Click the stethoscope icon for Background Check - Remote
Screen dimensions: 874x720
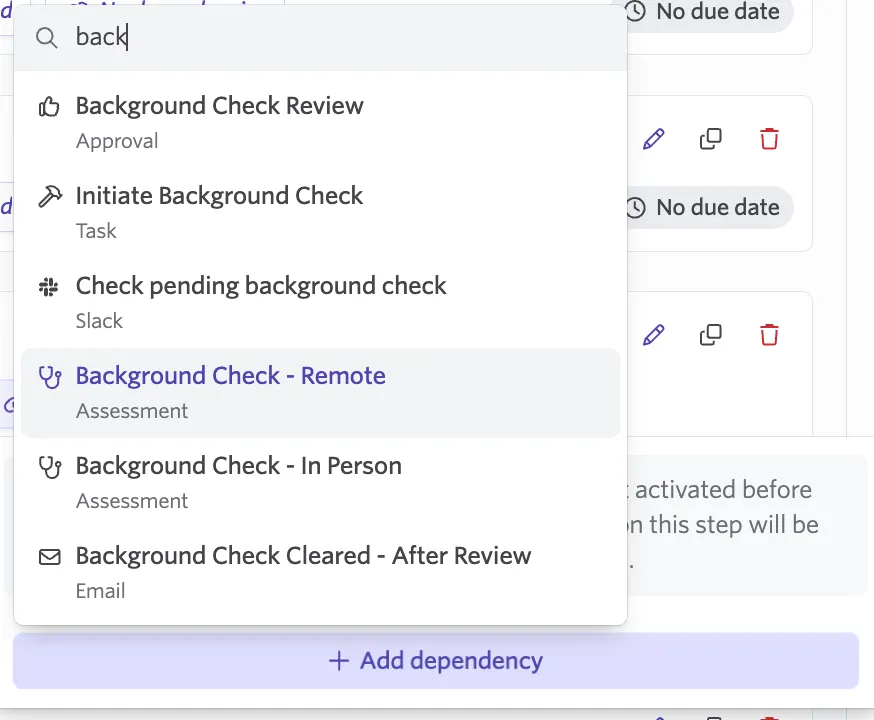coord(50,377)
